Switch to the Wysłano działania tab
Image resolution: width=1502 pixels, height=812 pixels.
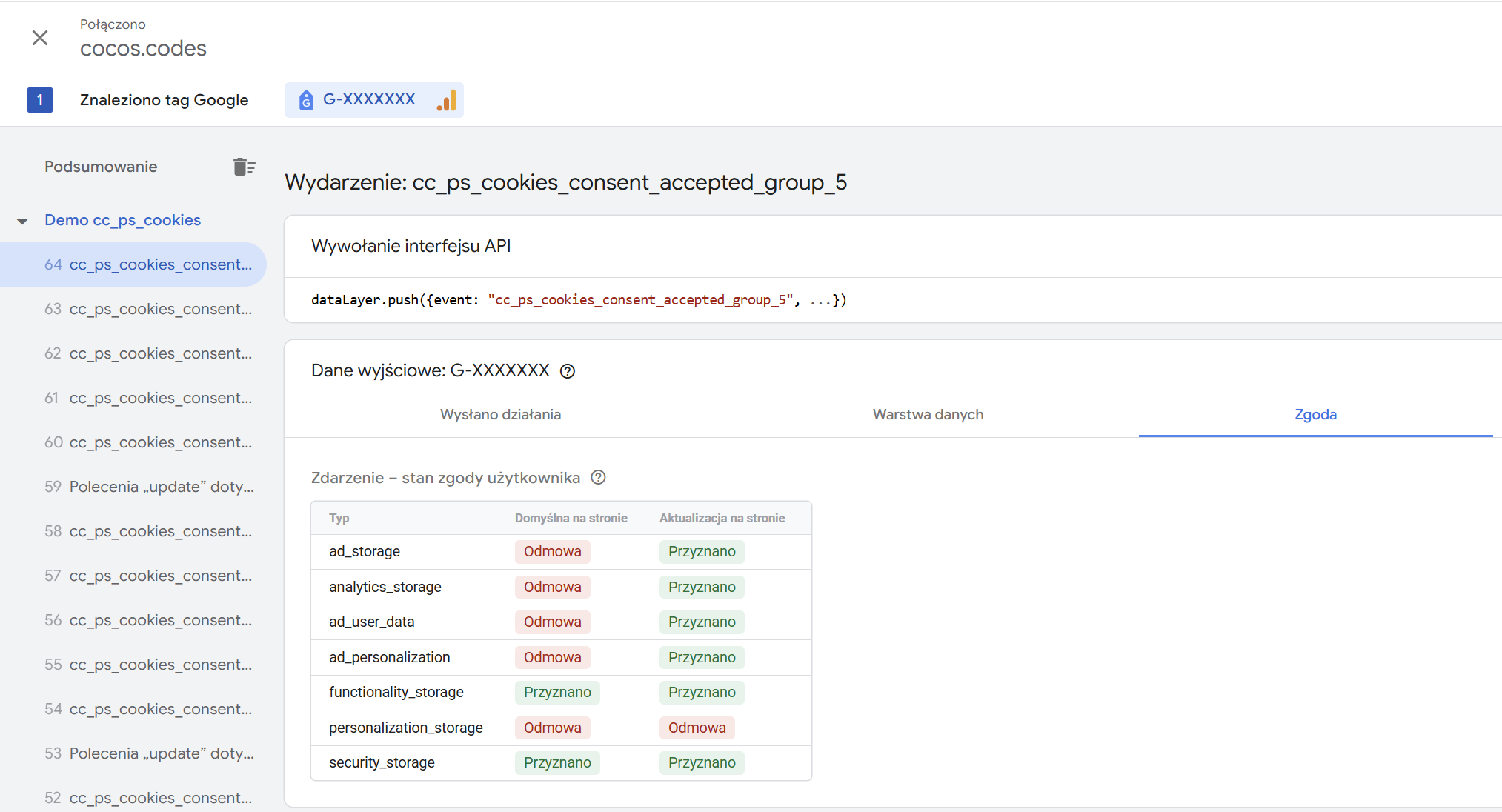pyautogui.click(x=500, y=415)
